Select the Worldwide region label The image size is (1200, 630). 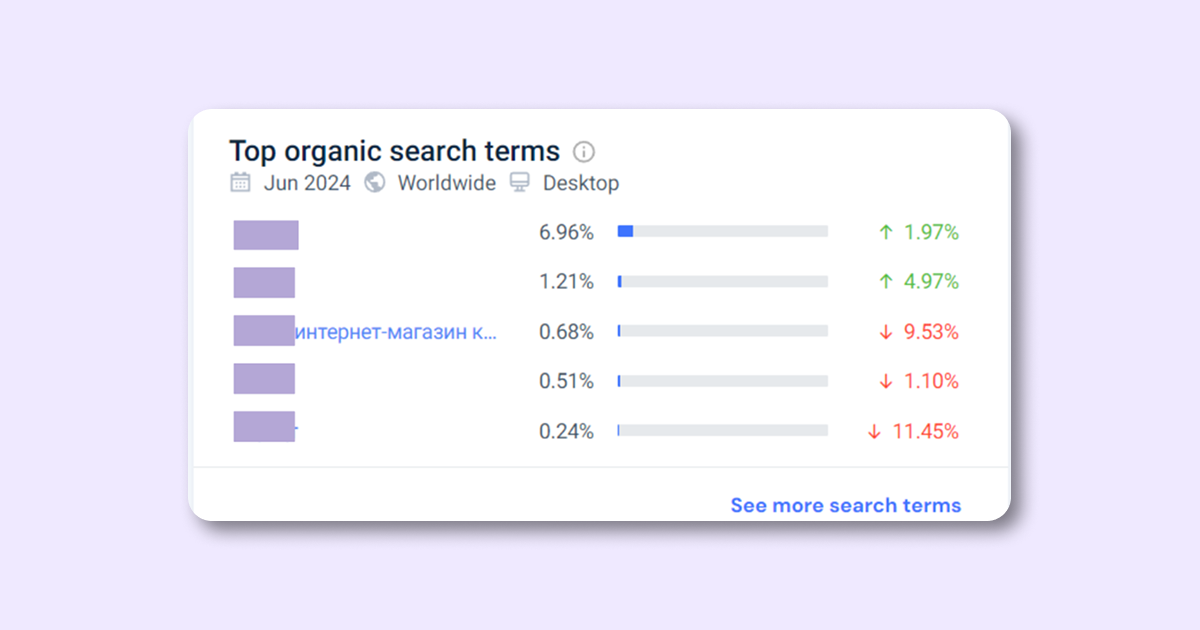(446, 183)
